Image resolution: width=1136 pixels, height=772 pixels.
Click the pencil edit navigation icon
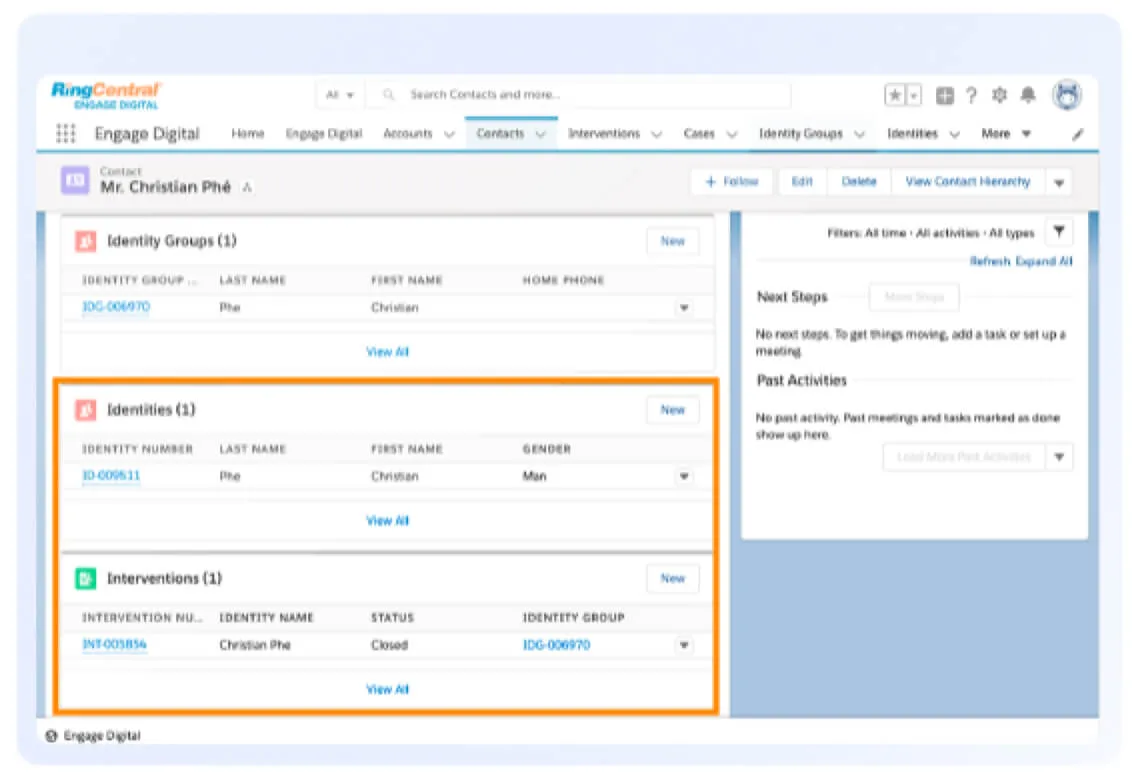point(1078,134)
